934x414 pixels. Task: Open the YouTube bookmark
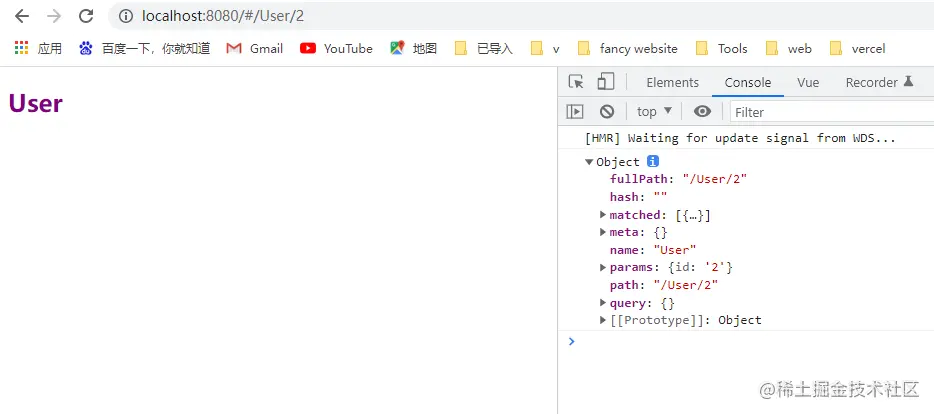pos(336,48)
